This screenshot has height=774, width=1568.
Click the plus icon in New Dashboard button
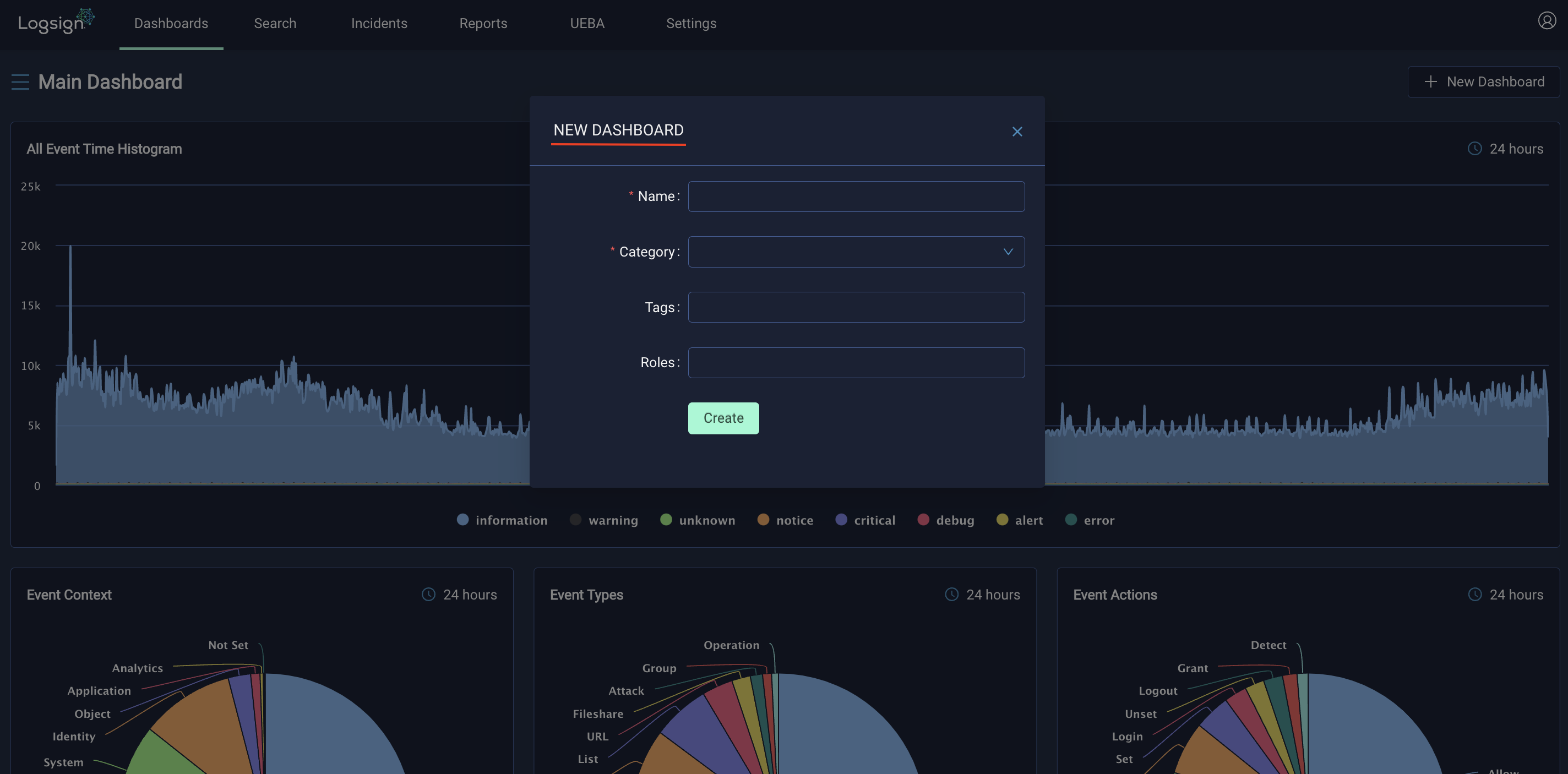click(1430, 81)
